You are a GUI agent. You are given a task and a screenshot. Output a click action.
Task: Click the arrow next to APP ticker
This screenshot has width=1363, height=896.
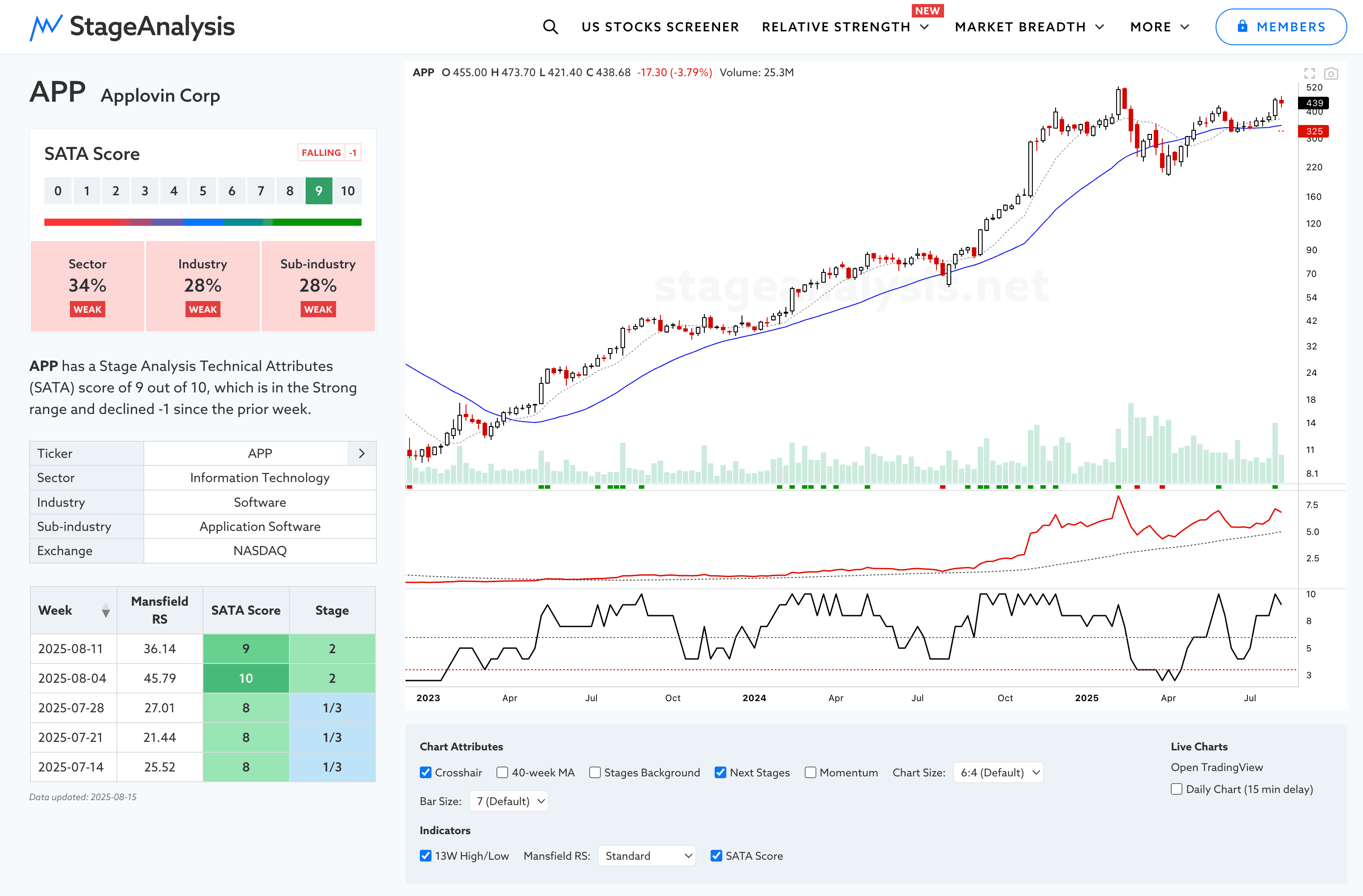[x=362, y=453]
